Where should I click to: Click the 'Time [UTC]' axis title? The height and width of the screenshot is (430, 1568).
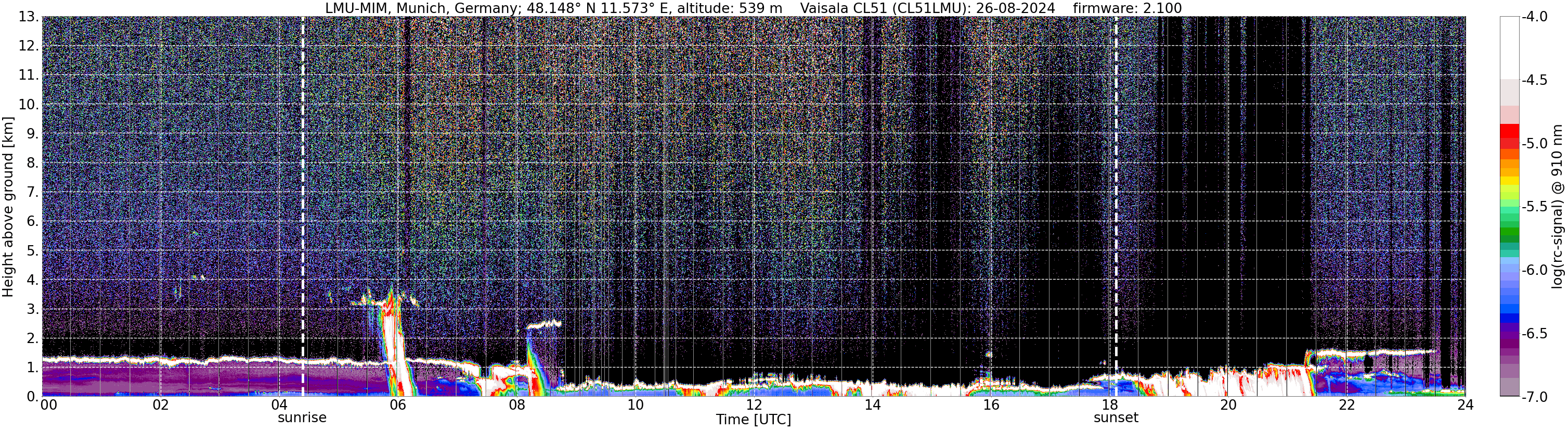point(754,420)
